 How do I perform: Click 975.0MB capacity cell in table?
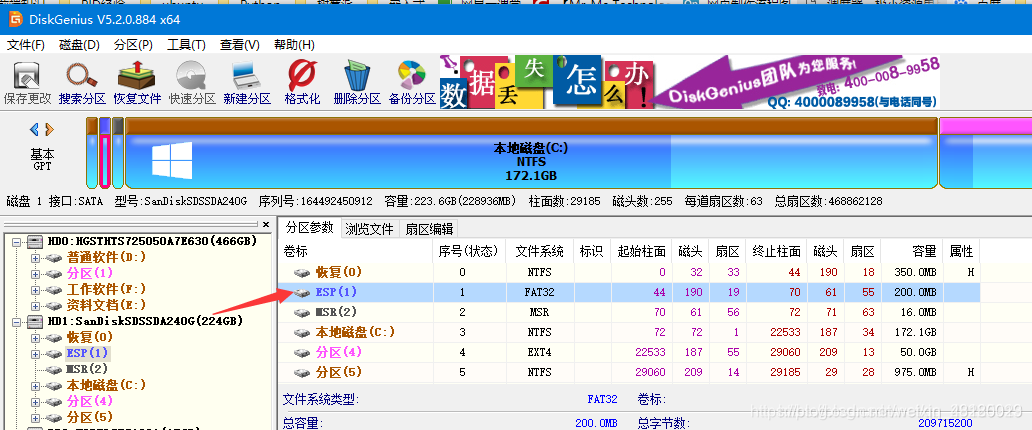point(911,373)
